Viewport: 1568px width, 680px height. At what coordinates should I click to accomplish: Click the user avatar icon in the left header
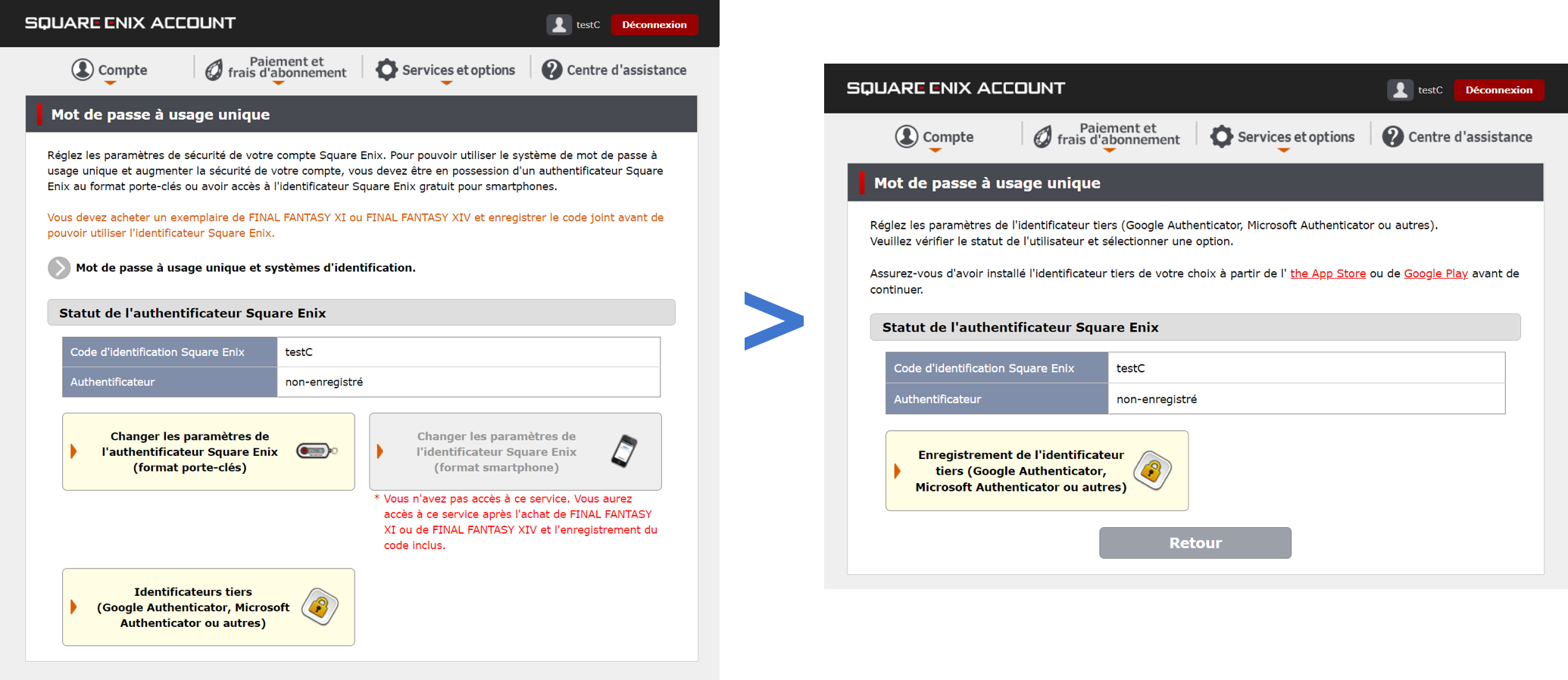point(558,25)
